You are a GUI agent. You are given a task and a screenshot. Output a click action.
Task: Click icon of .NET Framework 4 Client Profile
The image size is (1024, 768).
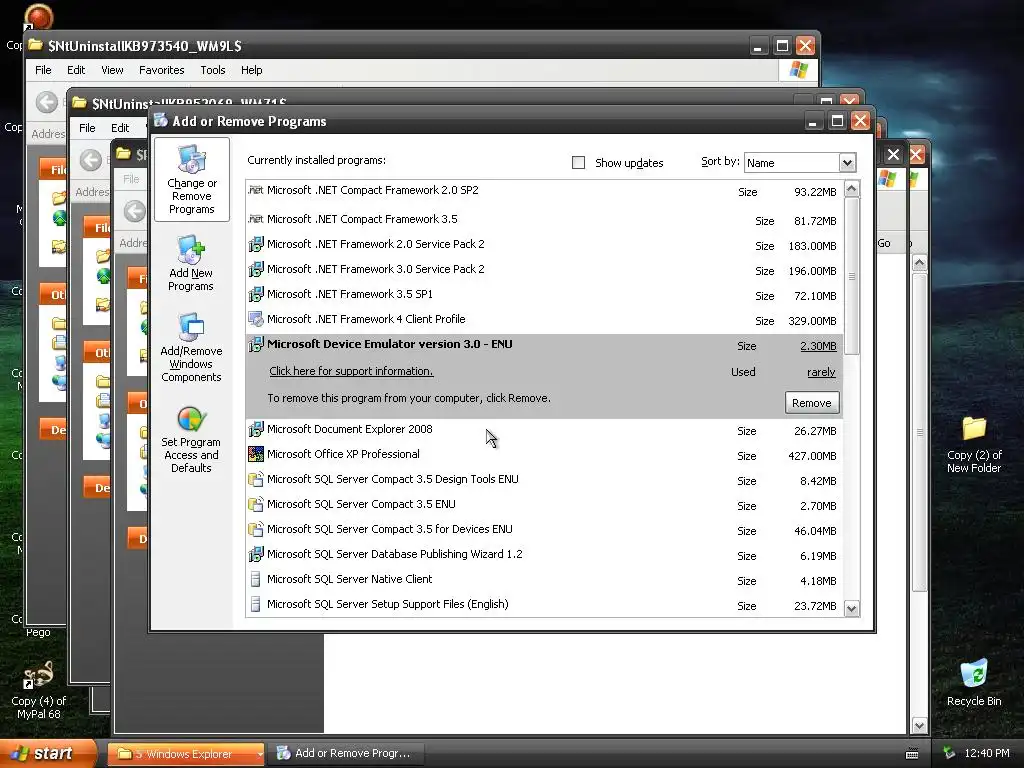(255, 319)
